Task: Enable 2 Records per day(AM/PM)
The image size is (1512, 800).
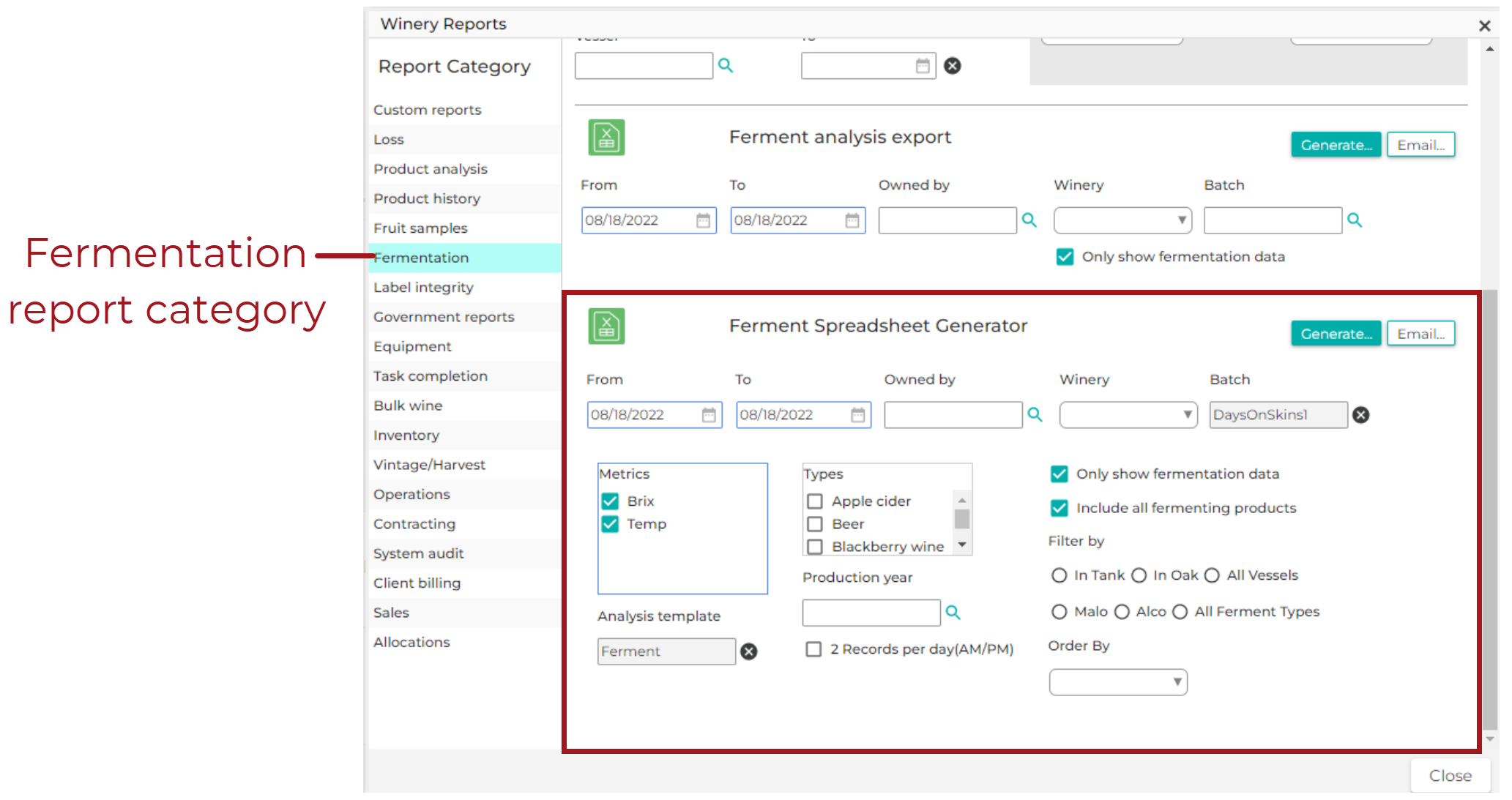Action: point(813,649)
